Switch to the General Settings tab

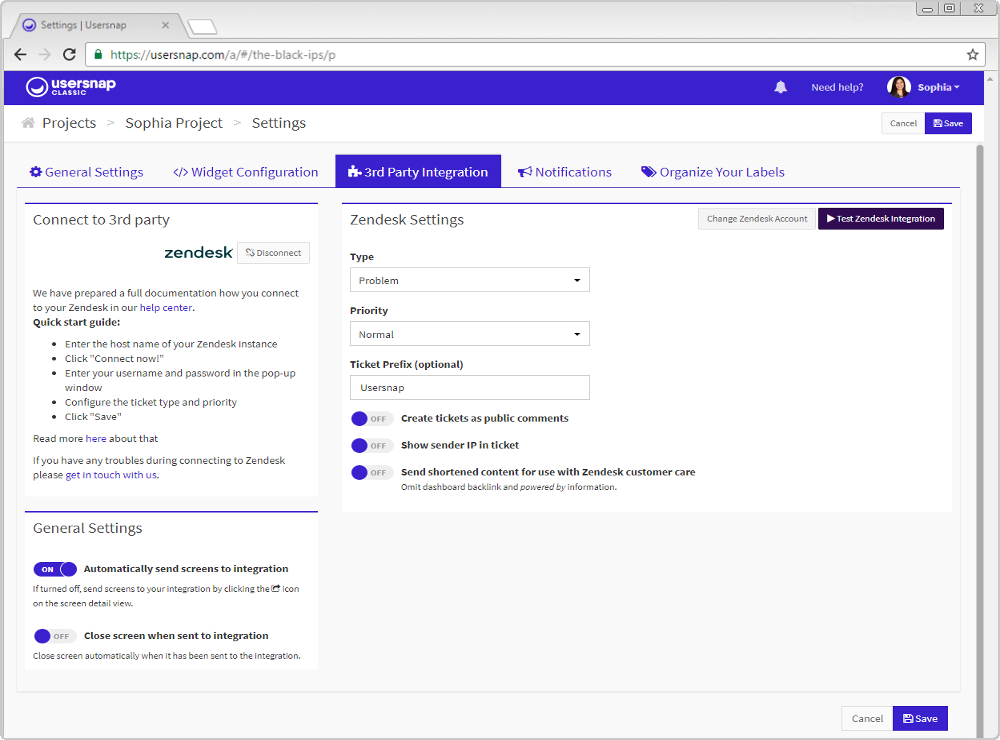(87, 172)
